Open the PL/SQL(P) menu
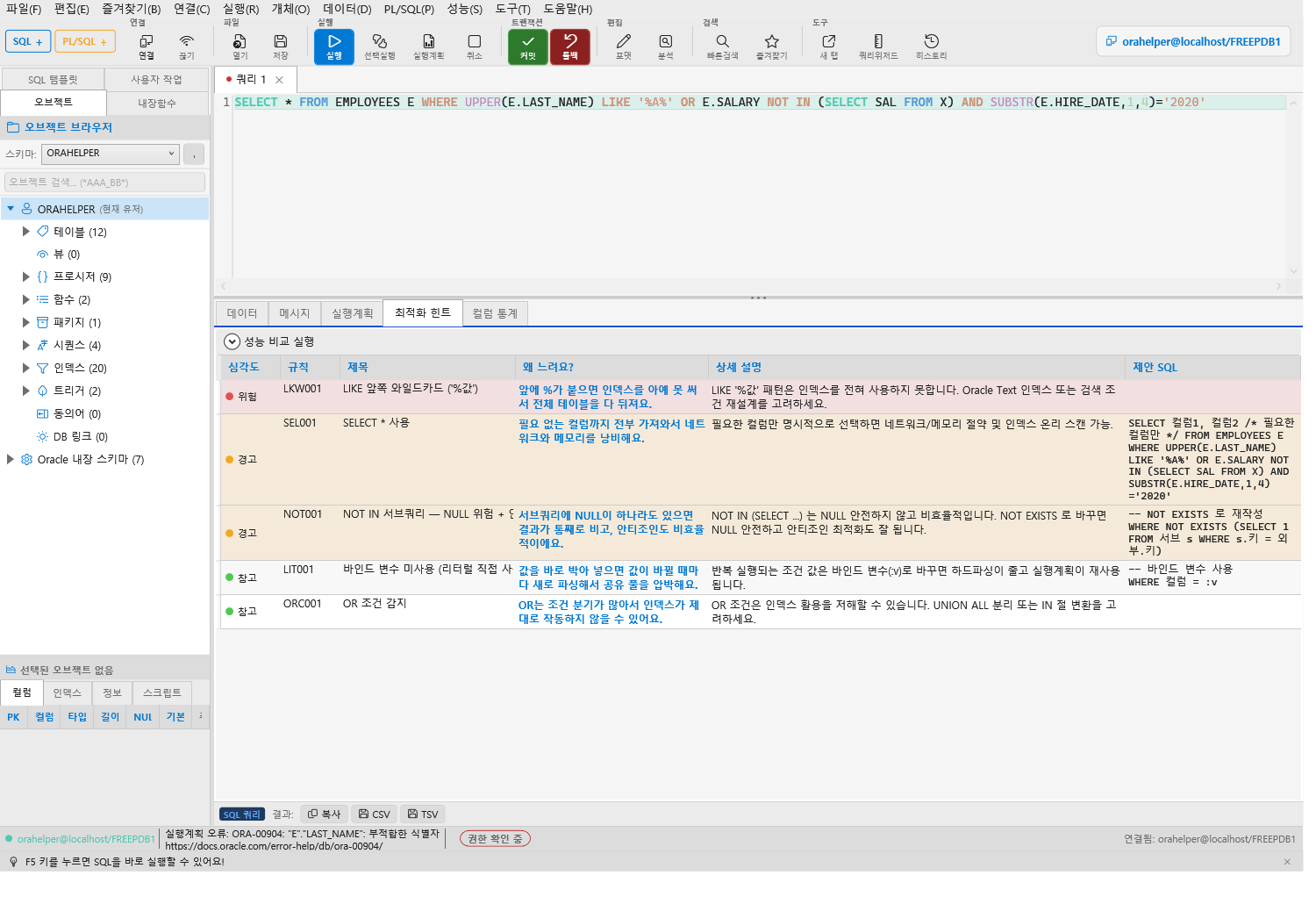 click(x=409, y=9)
